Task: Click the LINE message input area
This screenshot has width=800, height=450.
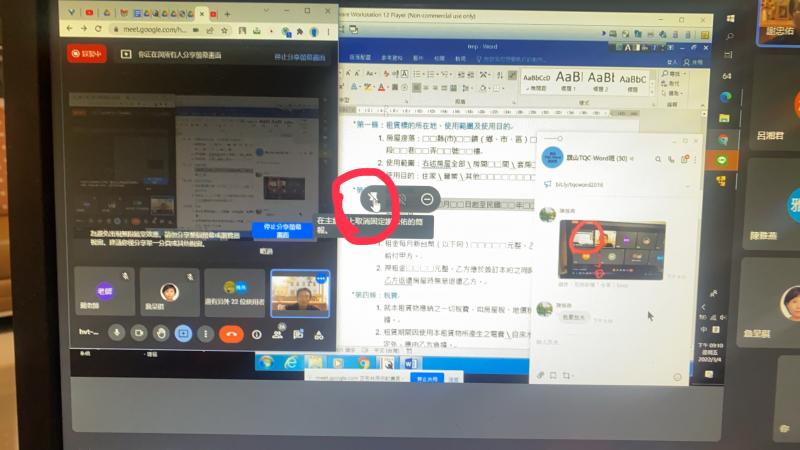Action: [x=610, y=354]
